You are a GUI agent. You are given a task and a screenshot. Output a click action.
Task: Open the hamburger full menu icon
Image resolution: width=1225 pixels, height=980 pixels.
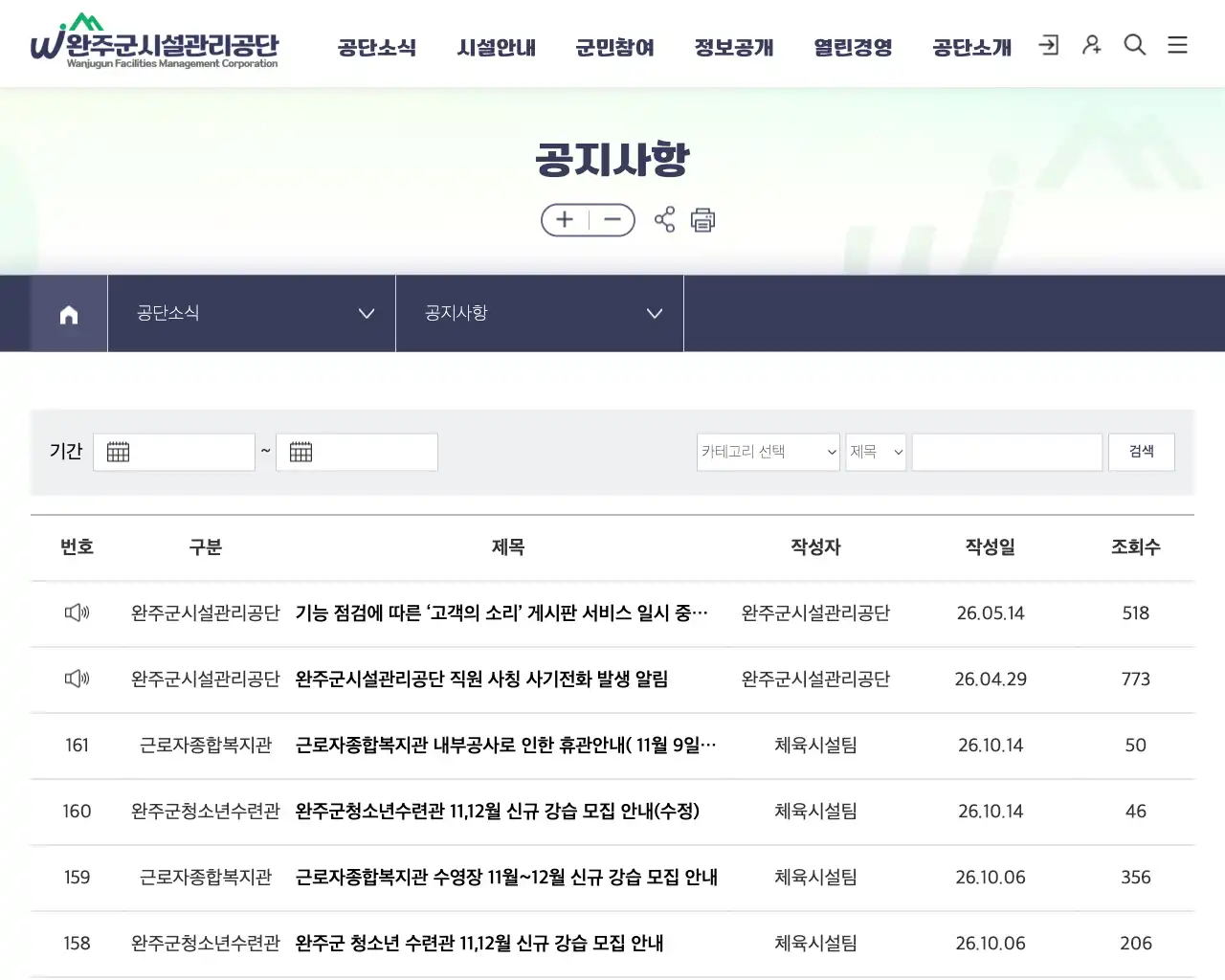[1178, 45]
